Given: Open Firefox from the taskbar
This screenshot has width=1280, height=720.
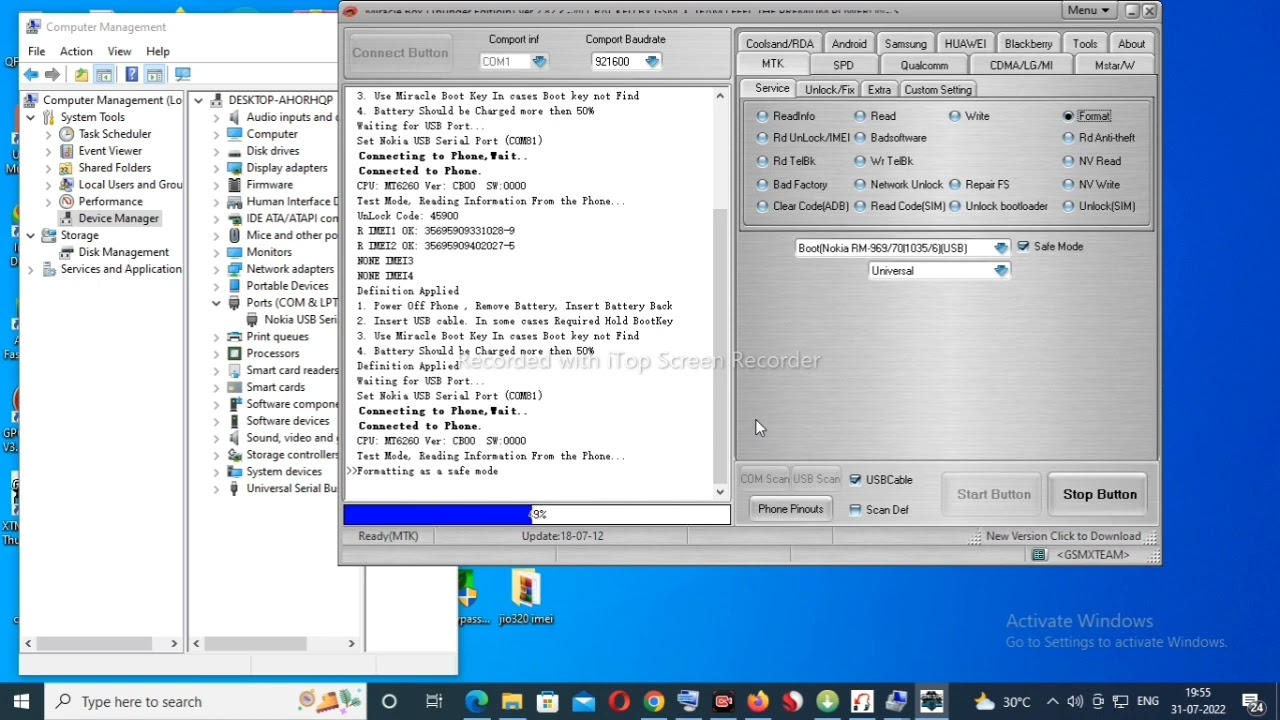Looking at the screenshot, I should 757,701.
